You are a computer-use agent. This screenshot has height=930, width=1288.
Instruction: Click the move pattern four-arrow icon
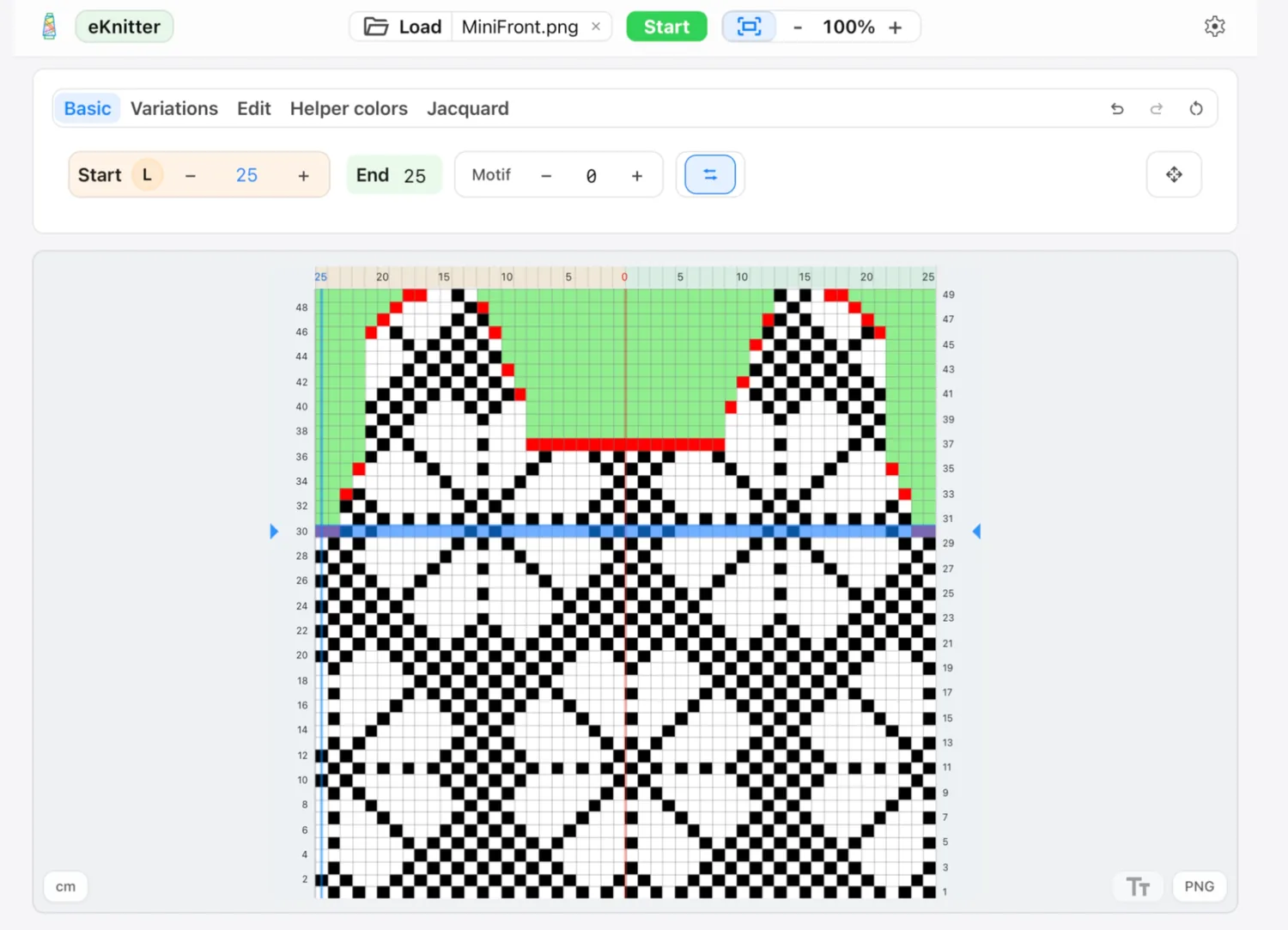(x=1174, y=175)
